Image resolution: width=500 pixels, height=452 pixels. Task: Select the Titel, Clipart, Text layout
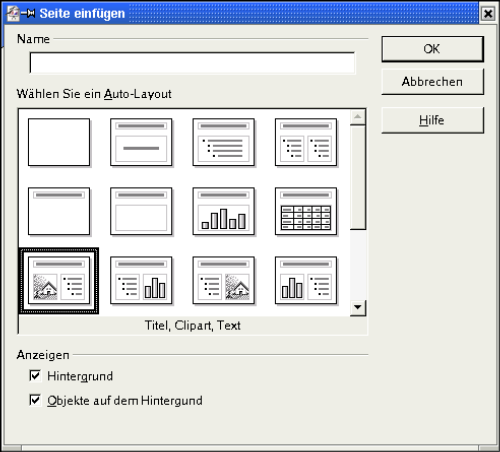pos(59,280)
